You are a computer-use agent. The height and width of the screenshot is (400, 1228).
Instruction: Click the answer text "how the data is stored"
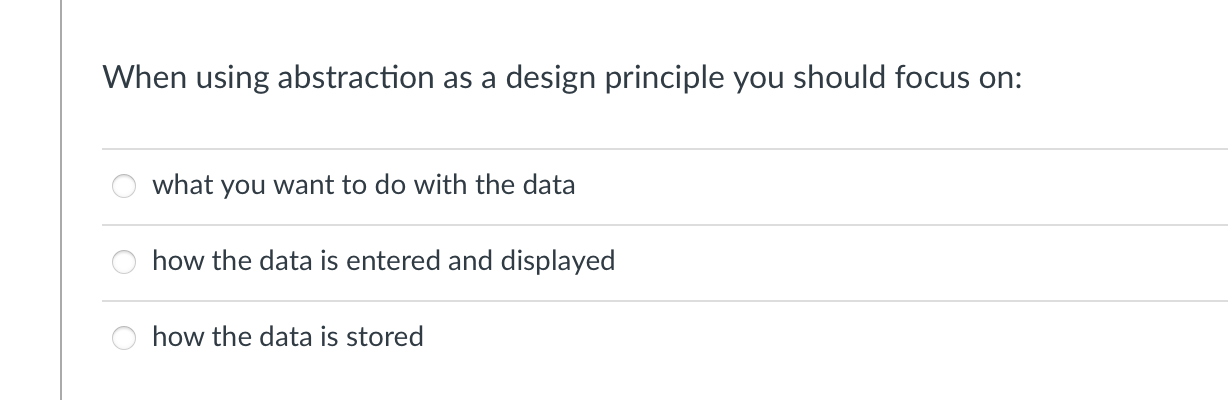pyautogui.click(x=287, y=337)
